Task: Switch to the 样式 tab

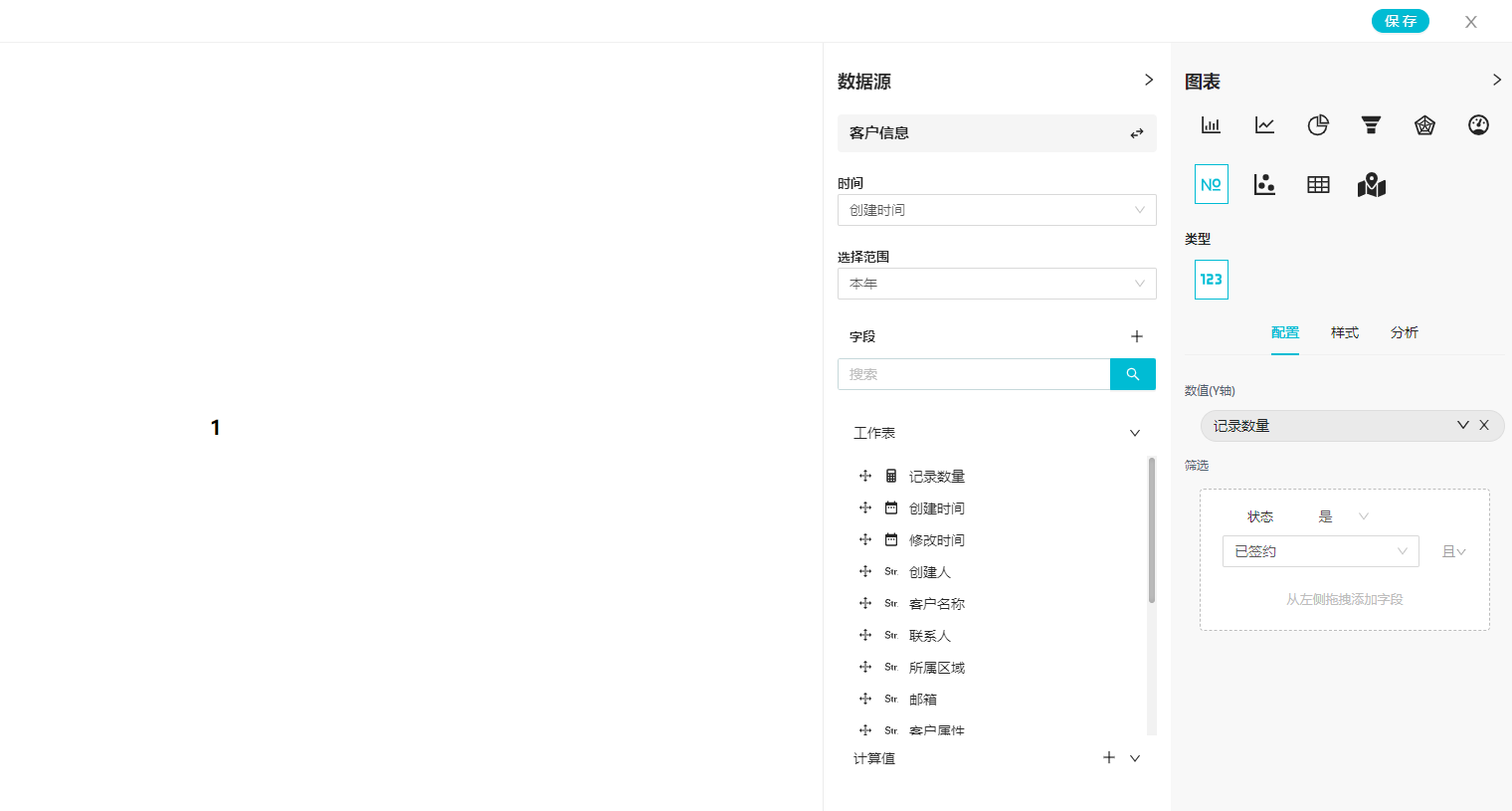Action: tap(1345, 332)
